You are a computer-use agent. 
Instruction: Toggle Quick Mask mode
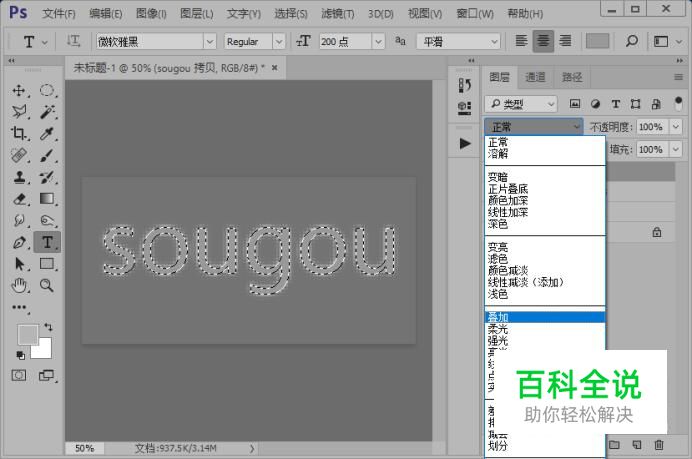click(19, 376)
